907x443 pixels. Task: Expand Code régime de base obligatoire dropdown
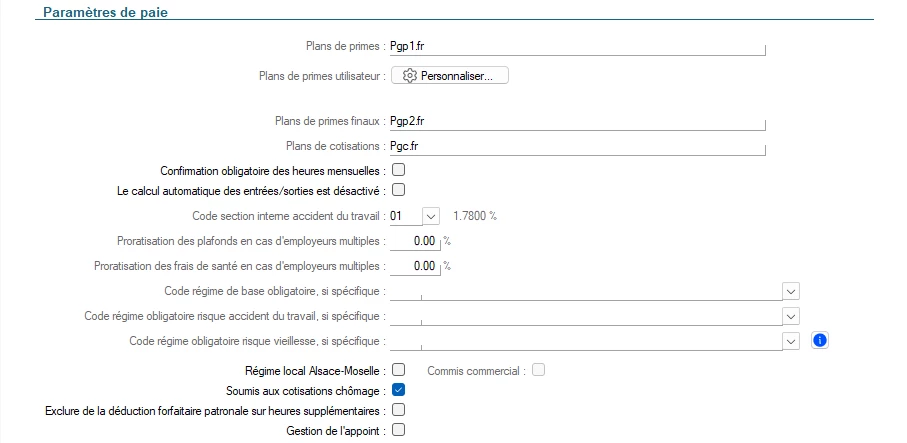click(x=790, y=291)
